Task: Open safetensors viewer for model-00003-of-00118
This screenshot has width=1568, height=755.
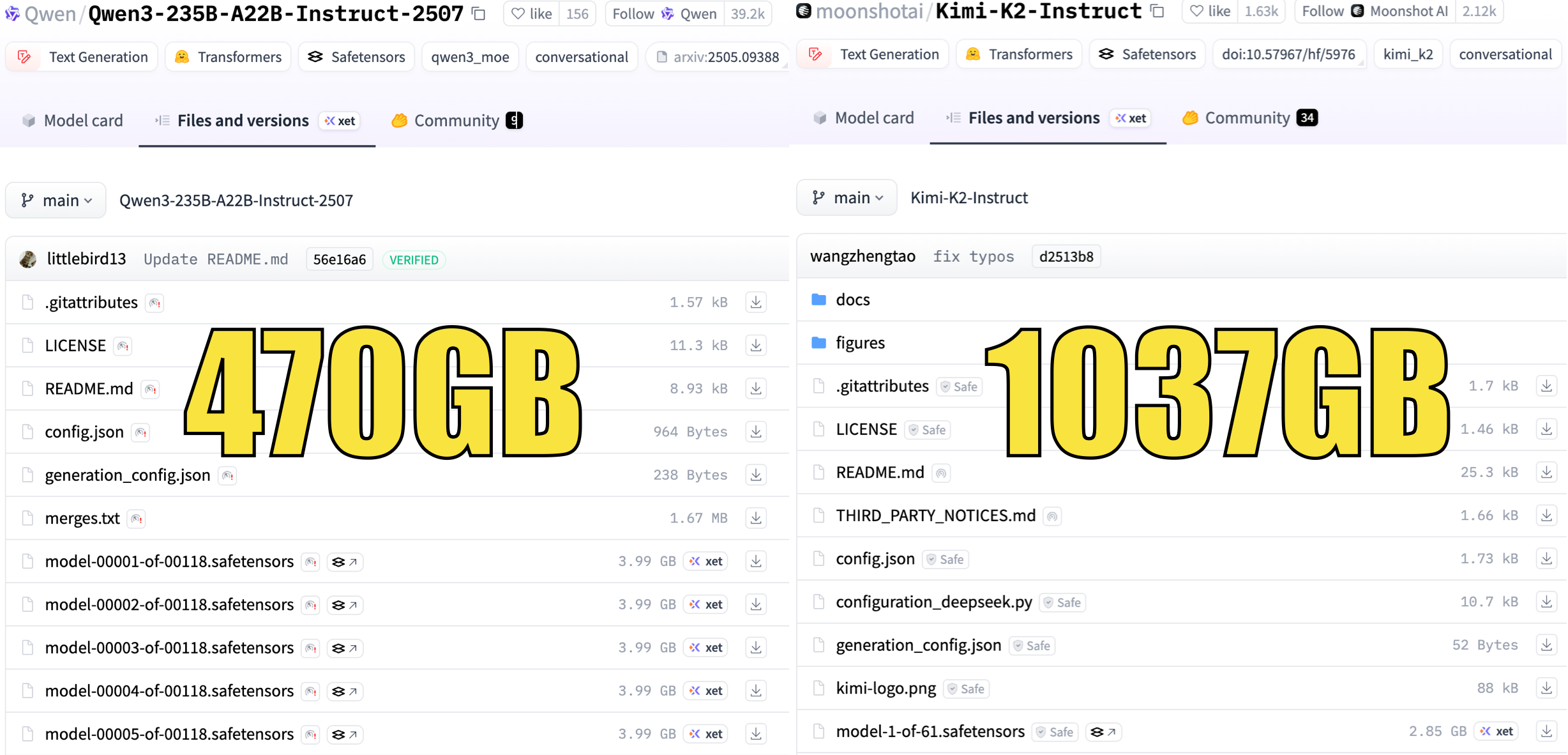Action: click(345, 648)
